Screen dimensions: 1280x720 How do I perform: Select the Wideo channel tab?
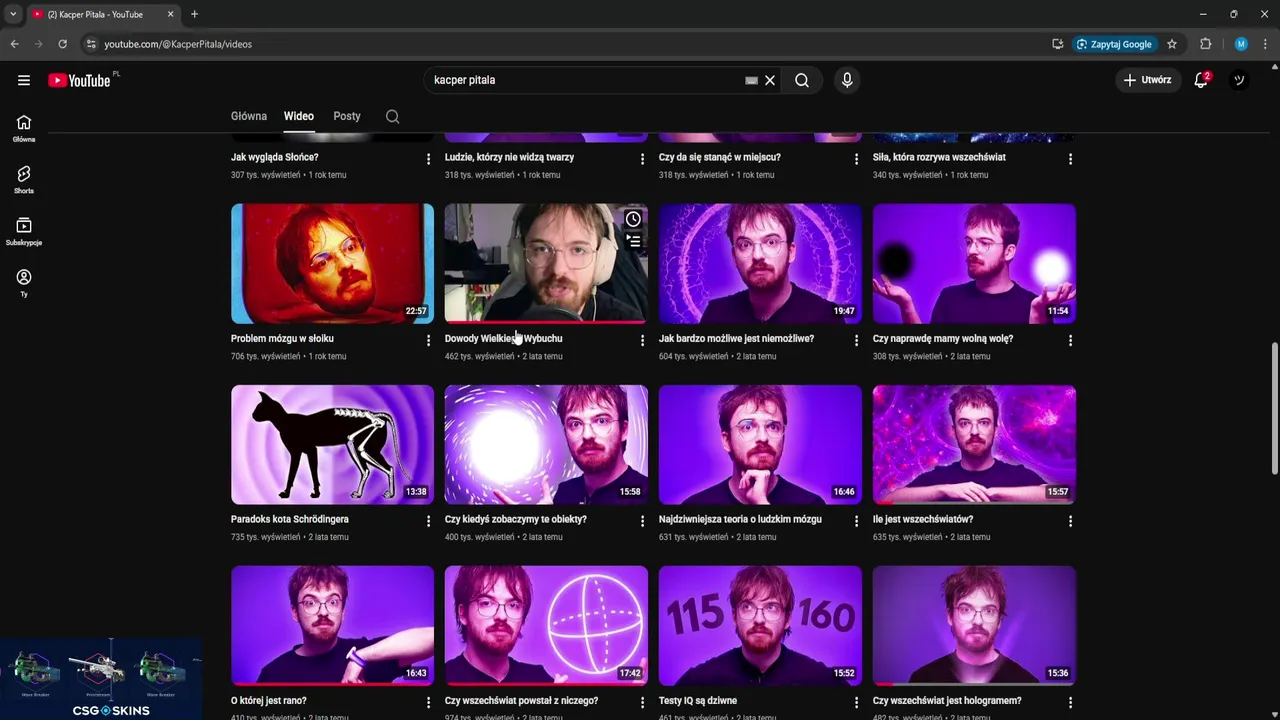pyautogui.click(x=299, y=116)
